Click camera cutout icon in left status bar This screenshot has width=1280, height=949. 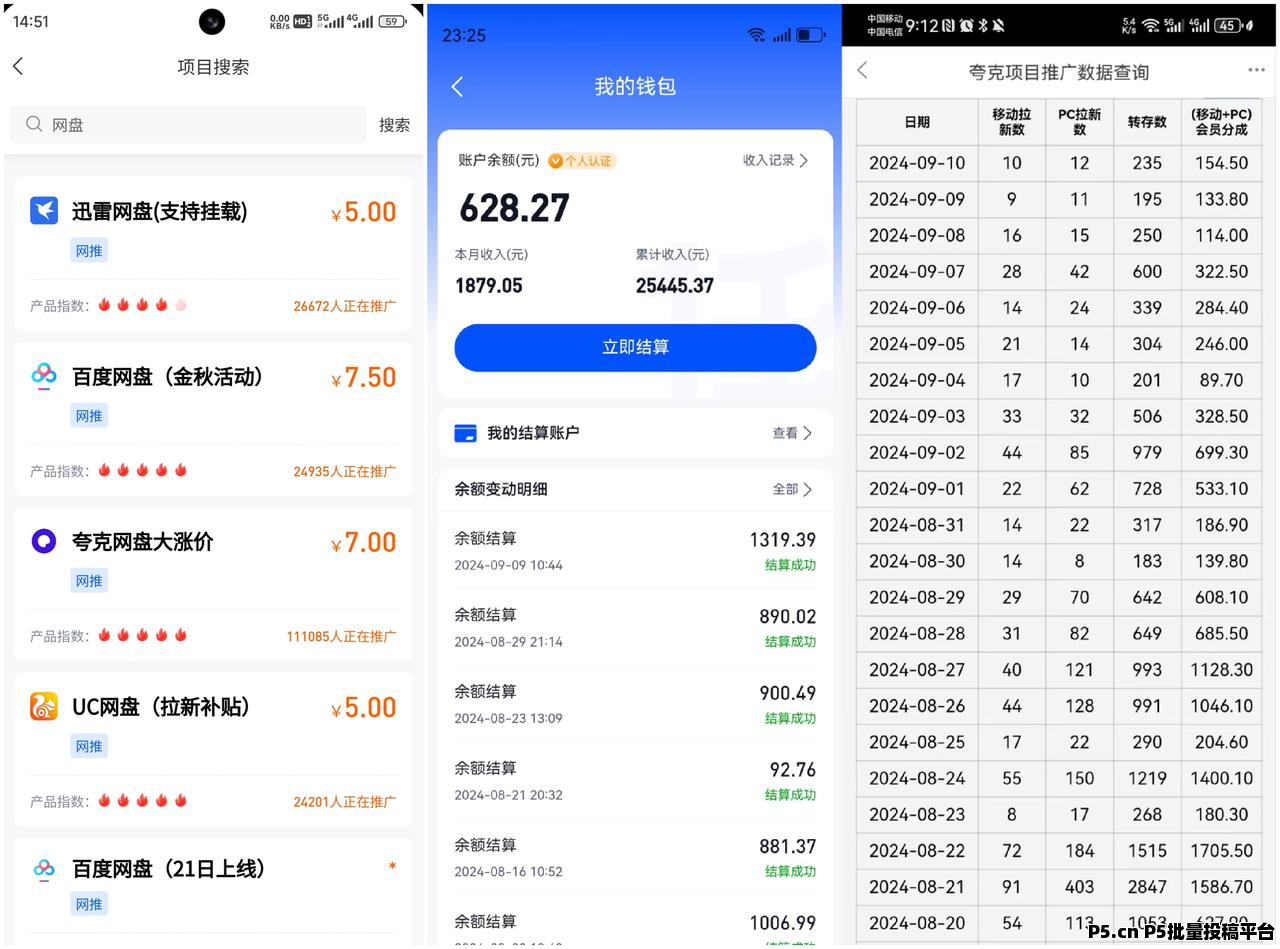pos(212,21)
